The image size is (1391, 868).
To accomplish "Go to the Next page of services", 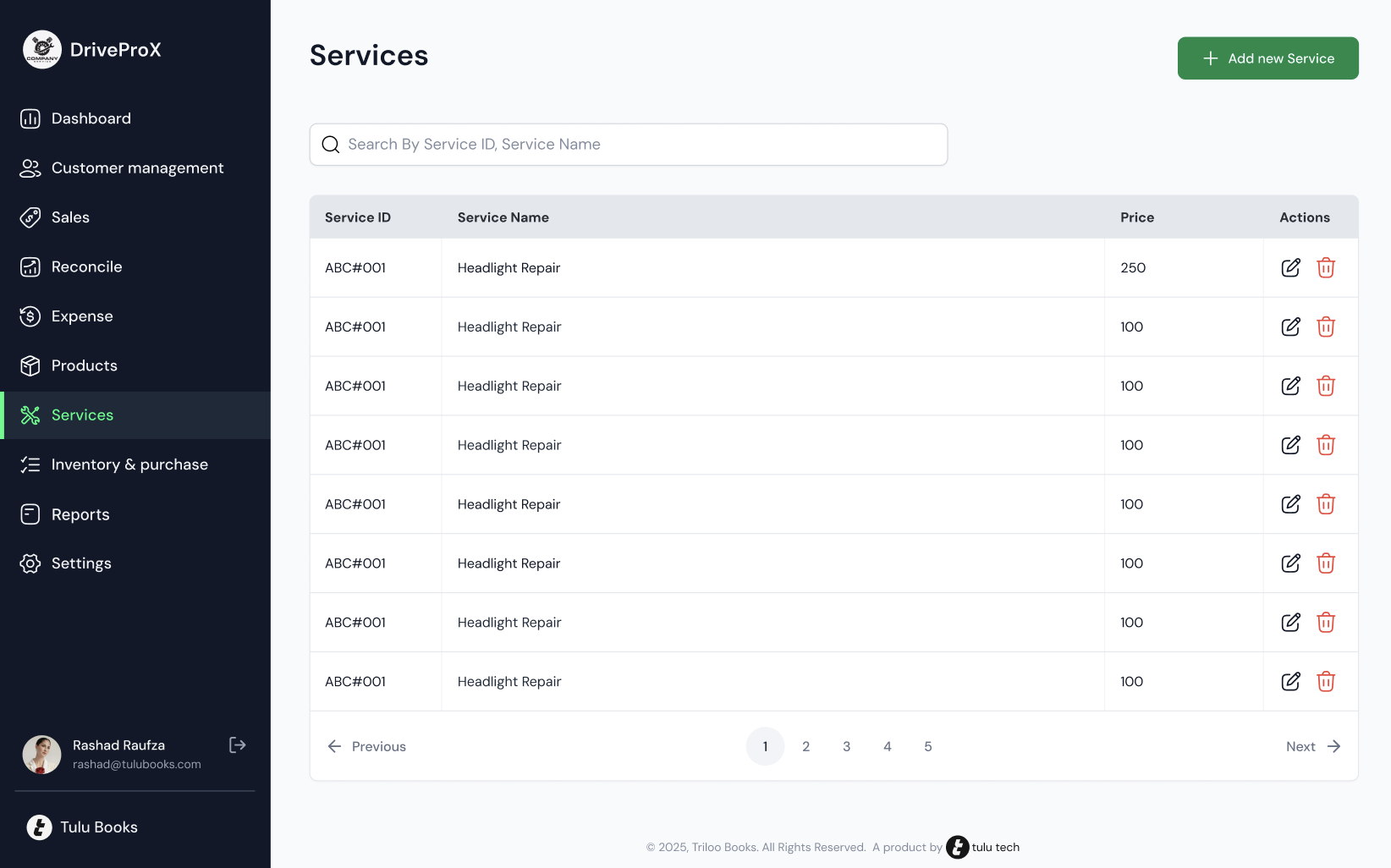I will point(1313,746).
